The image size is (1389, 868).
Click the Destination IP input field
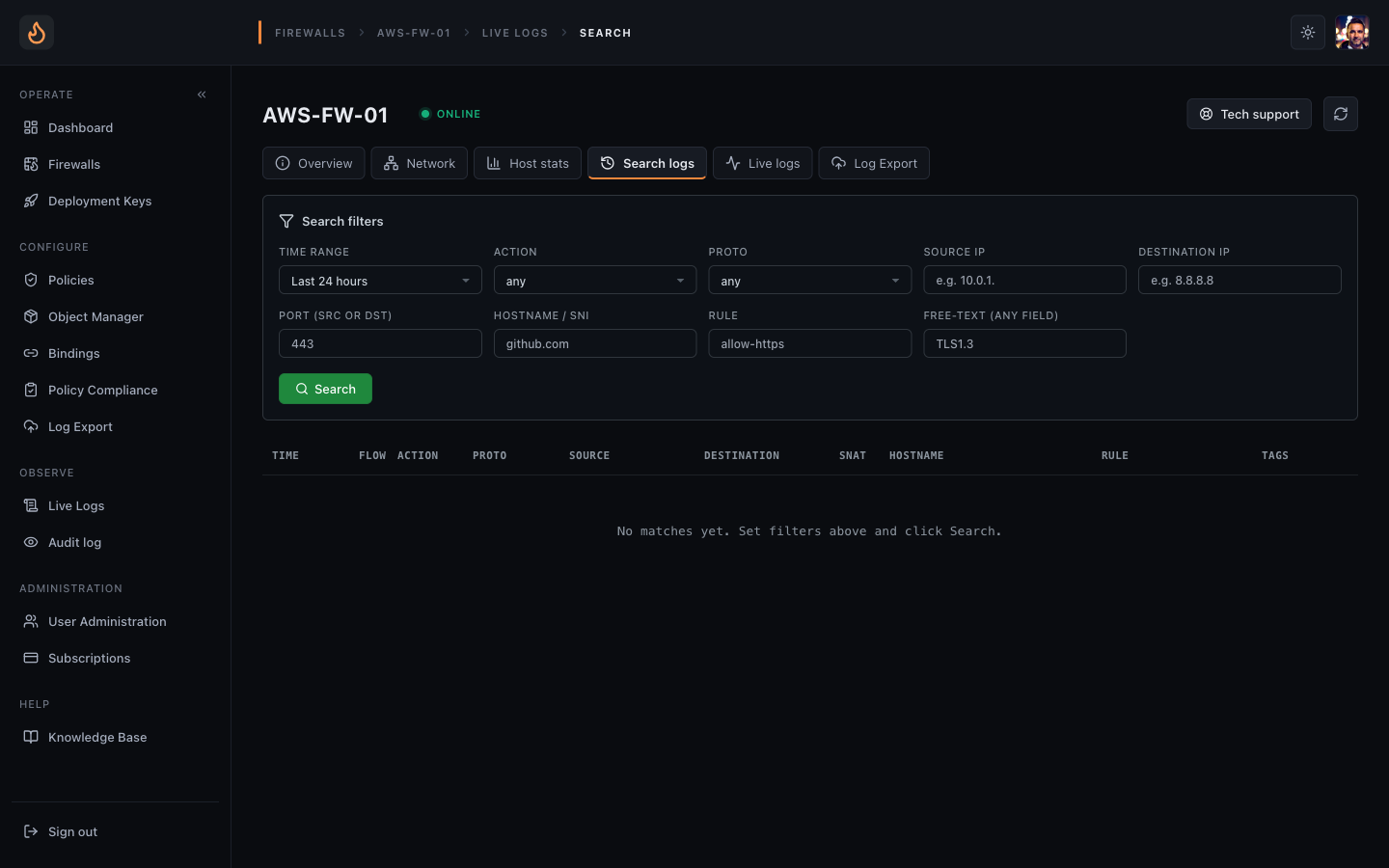1239,280
